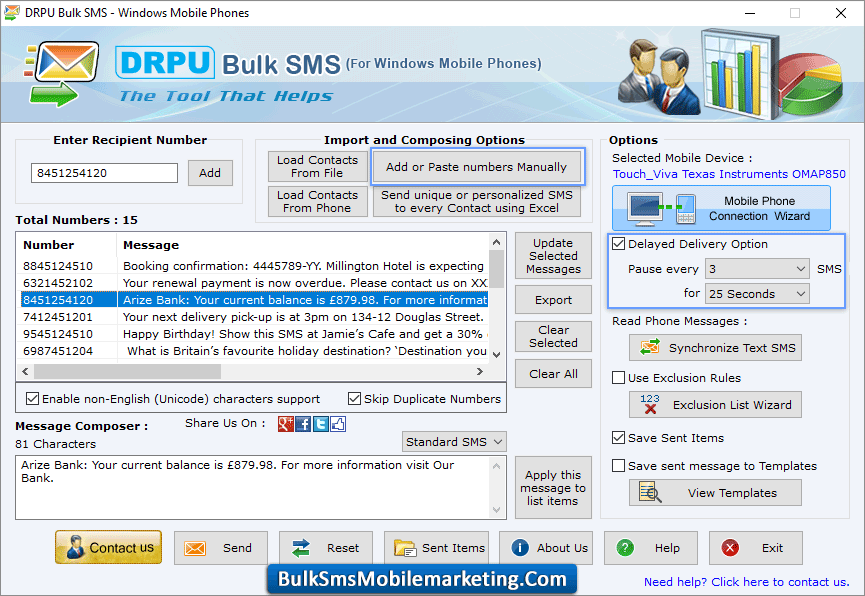The width and height of the screenshot is (865, 596).
Task: Uncheck Save Sent Items checkbox
Action: tap(618, 438)
